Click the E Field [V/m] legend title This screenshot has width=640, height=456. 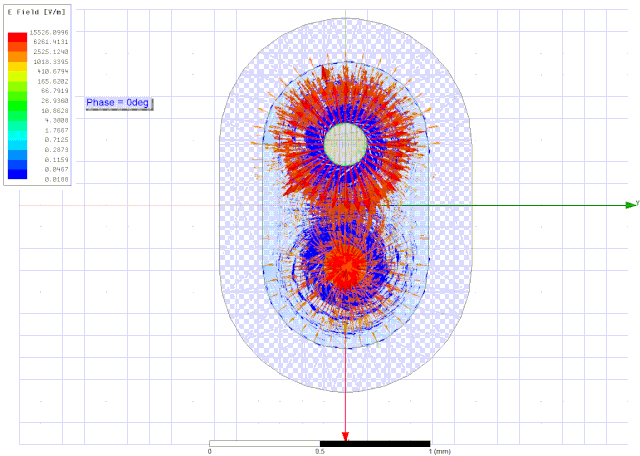coord(36,12)
